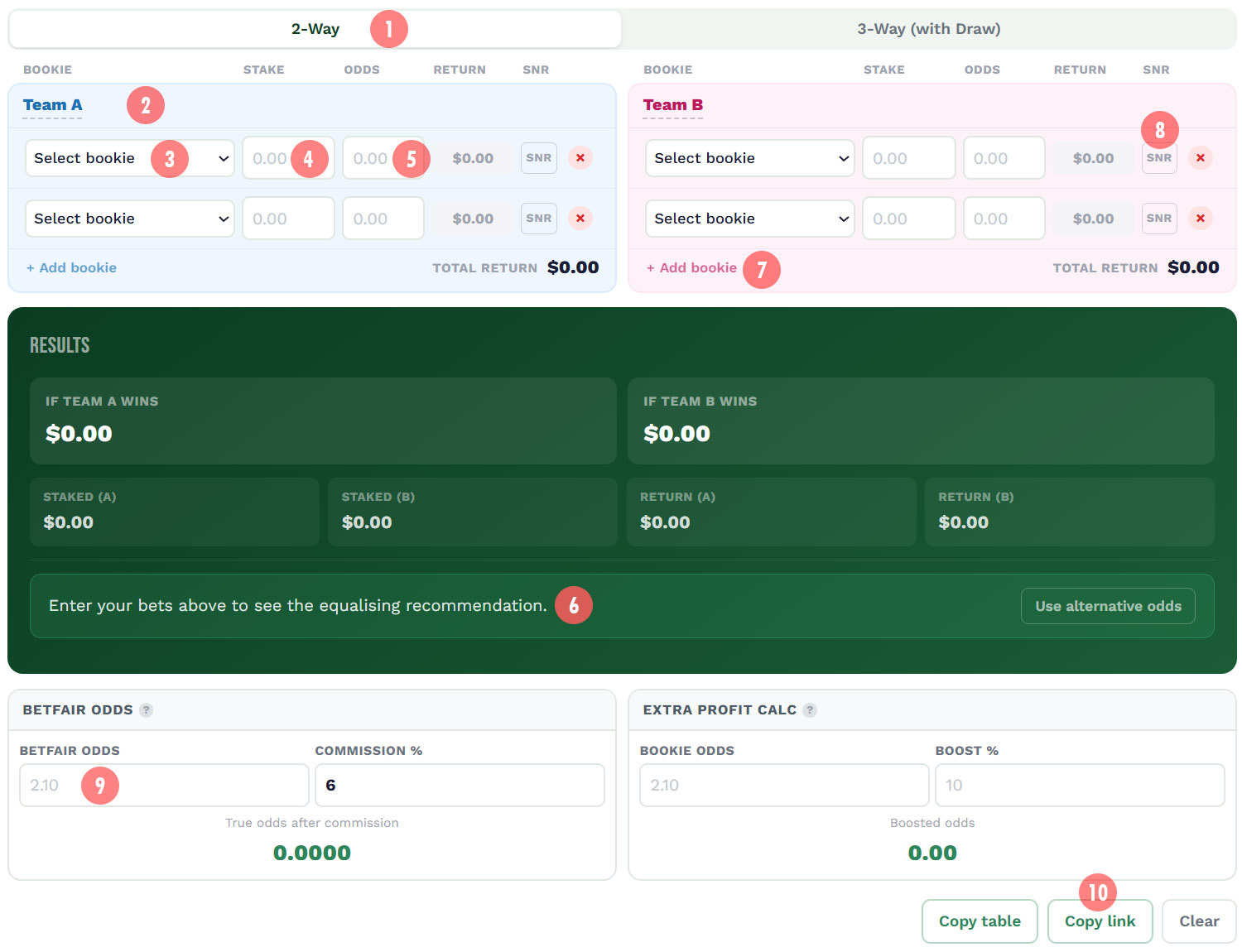Select the Boosted odds value 0.00
This screenshot has width=1242, height=952.
[x=932, y=853]
